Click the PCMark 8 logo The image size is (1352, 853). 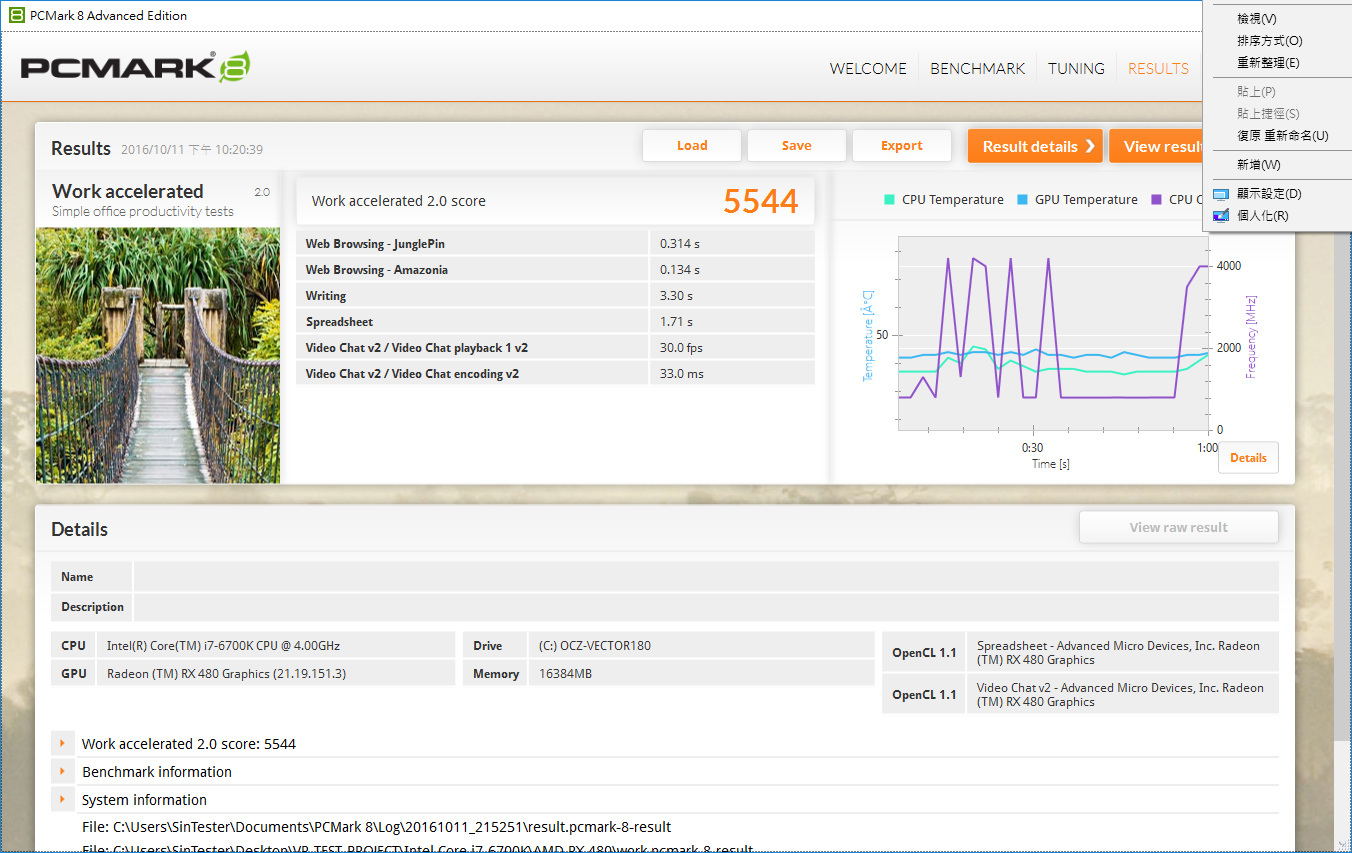click(135, 67)
